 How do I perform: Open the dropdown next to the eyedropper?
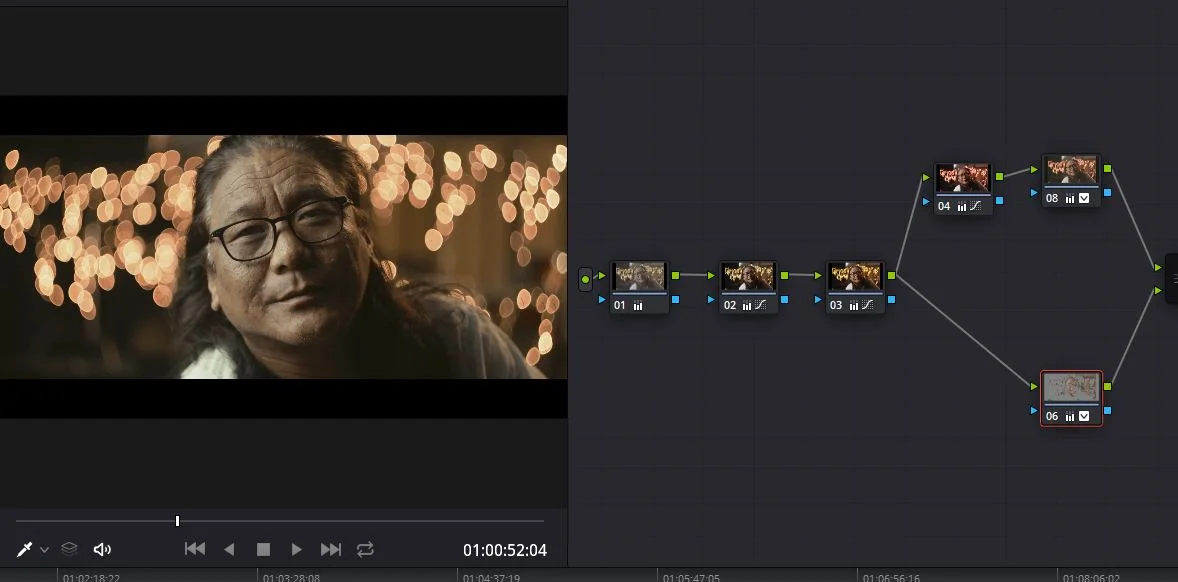pyautogui.click(x=44, y=550)
